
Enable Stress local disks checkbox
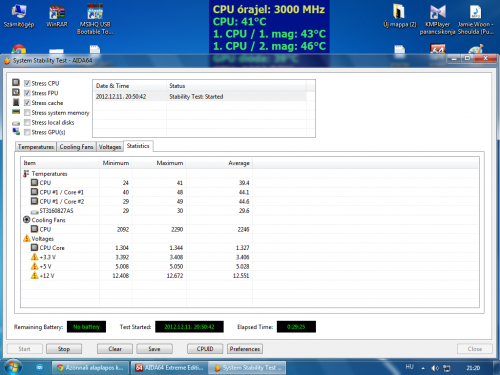click(x=27, y=122)
